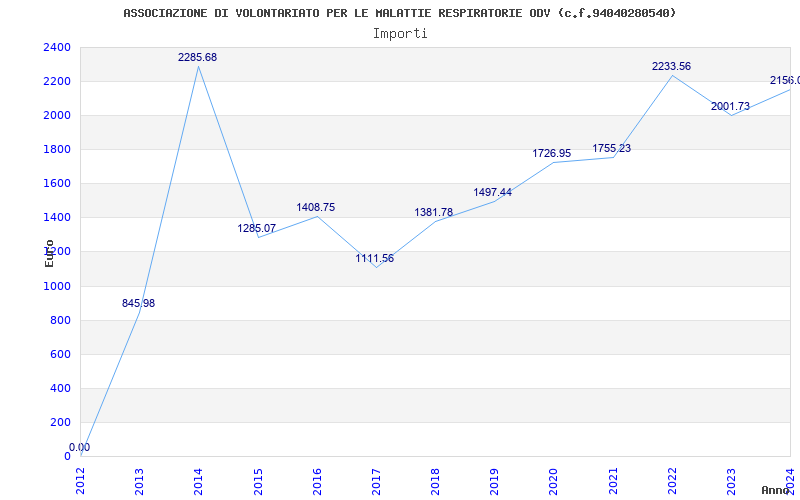Viewport: 800px width, 500px height.
Task: Select the 845.98 data label
Action: (138, 304)
